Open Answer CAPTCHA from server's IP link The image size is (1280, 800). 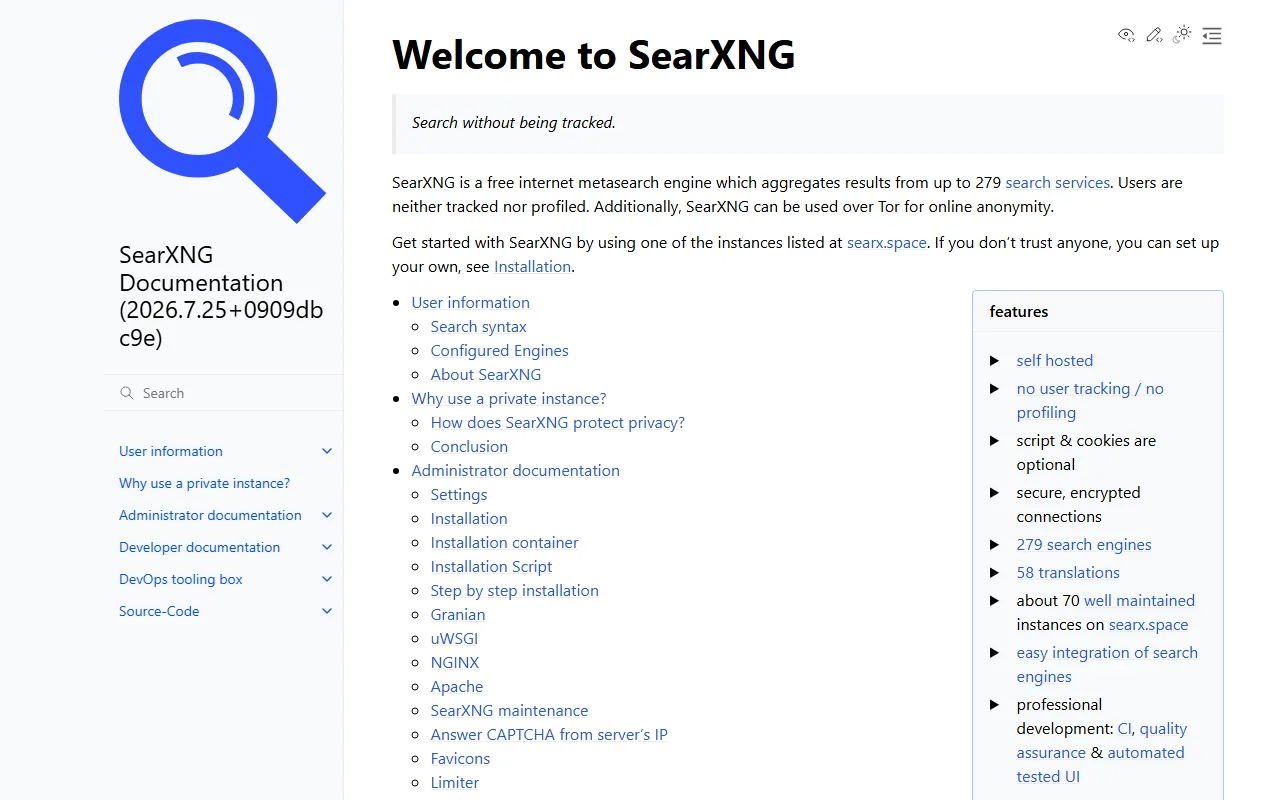coord(549,734)
